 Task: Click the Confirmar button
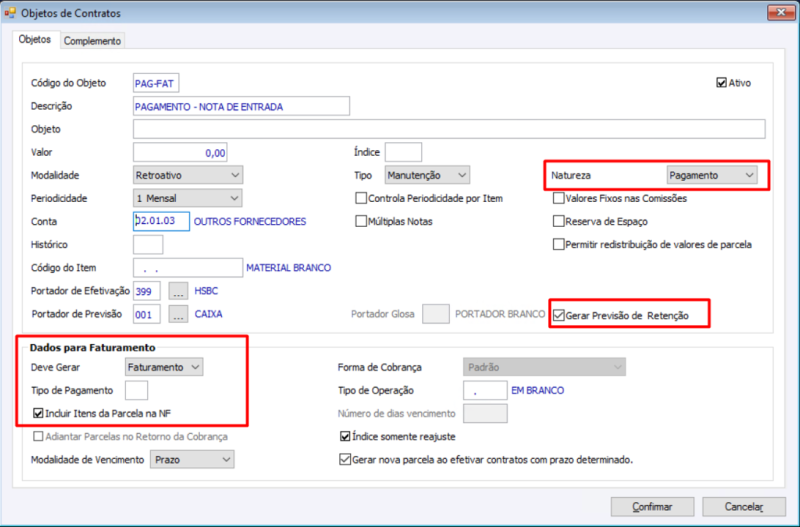coord(652,507)
